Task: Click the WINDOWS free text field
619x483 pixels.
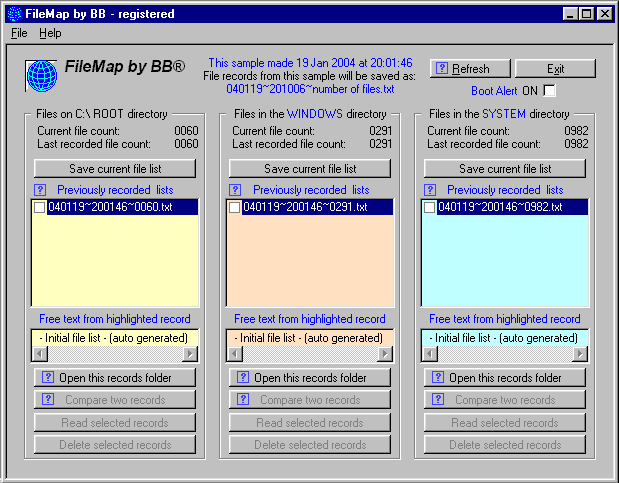Action: coord(309,338)
